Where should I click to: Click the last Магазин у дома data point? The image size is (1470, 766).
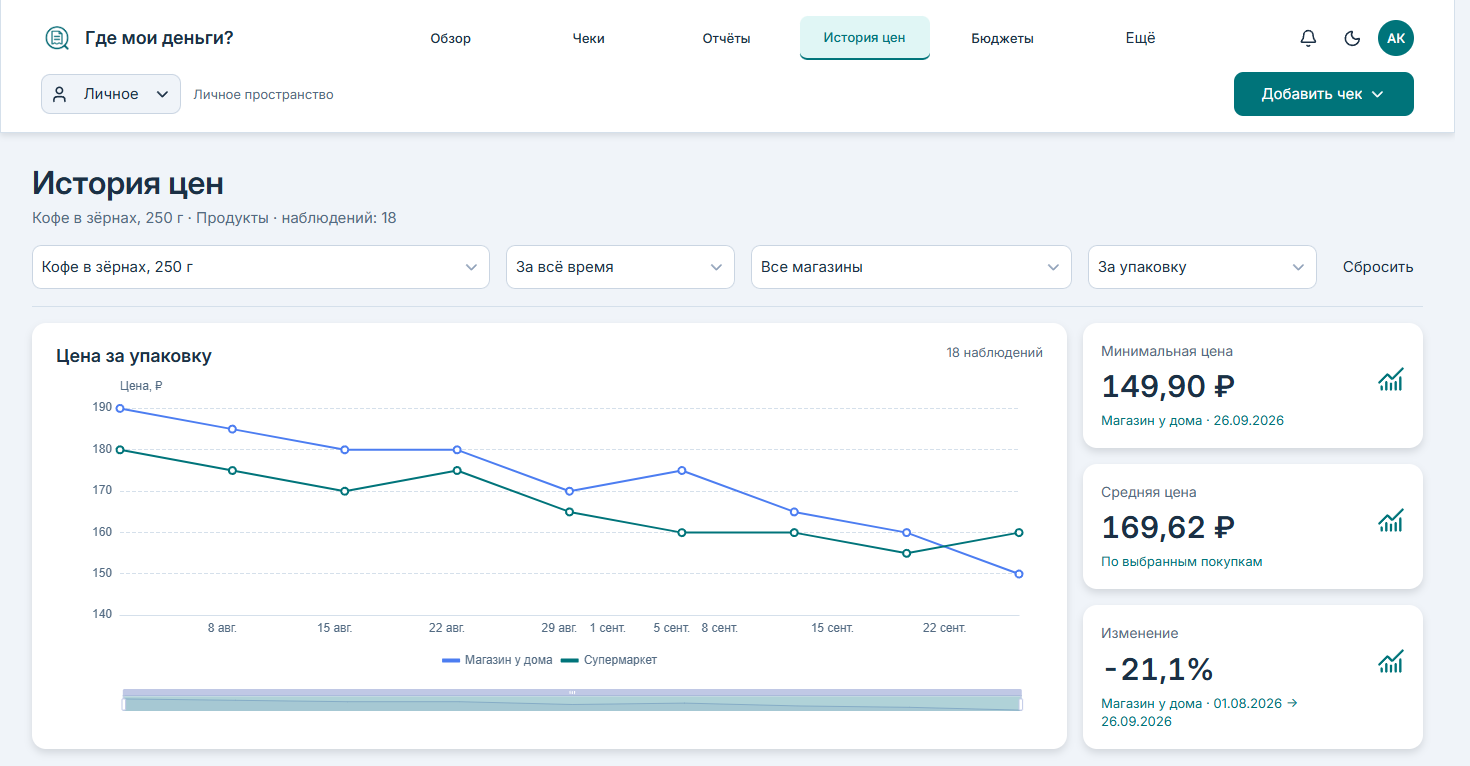1018,574
